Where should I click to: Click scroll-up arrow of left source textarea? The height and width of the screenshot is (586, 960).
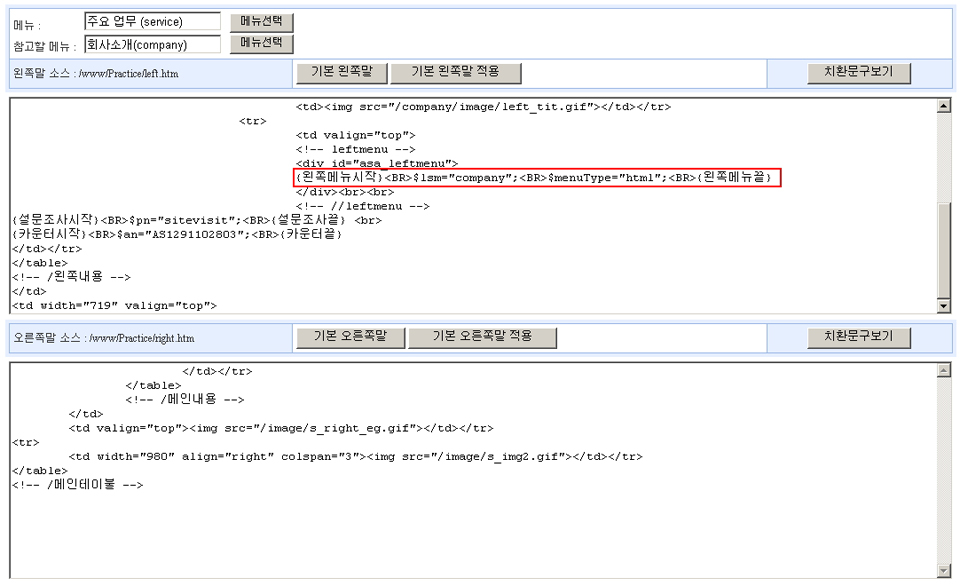943,106
